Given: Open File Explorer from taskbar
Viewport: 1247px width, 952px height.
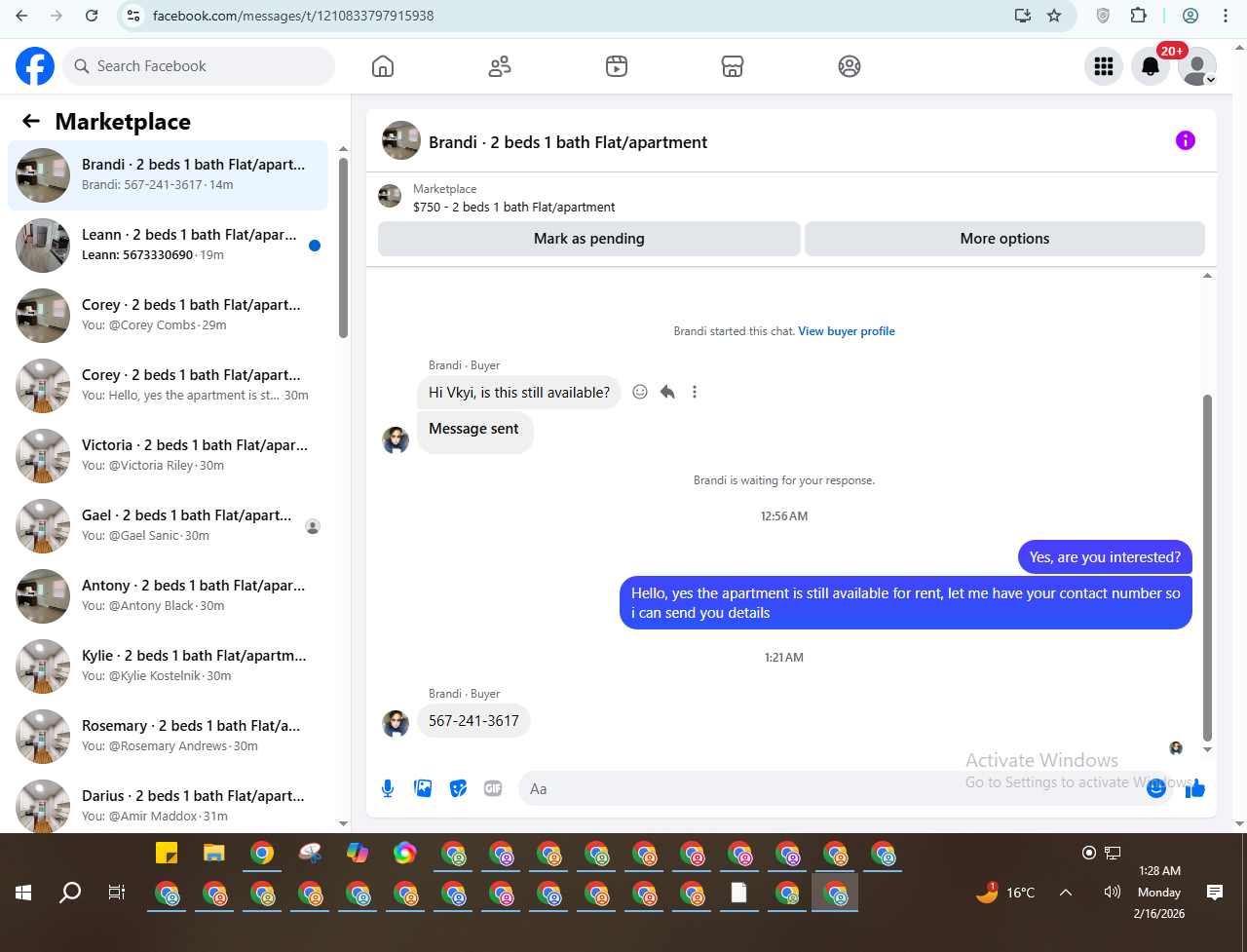Looking at the screenshot, I should click(x=214, y=853).
